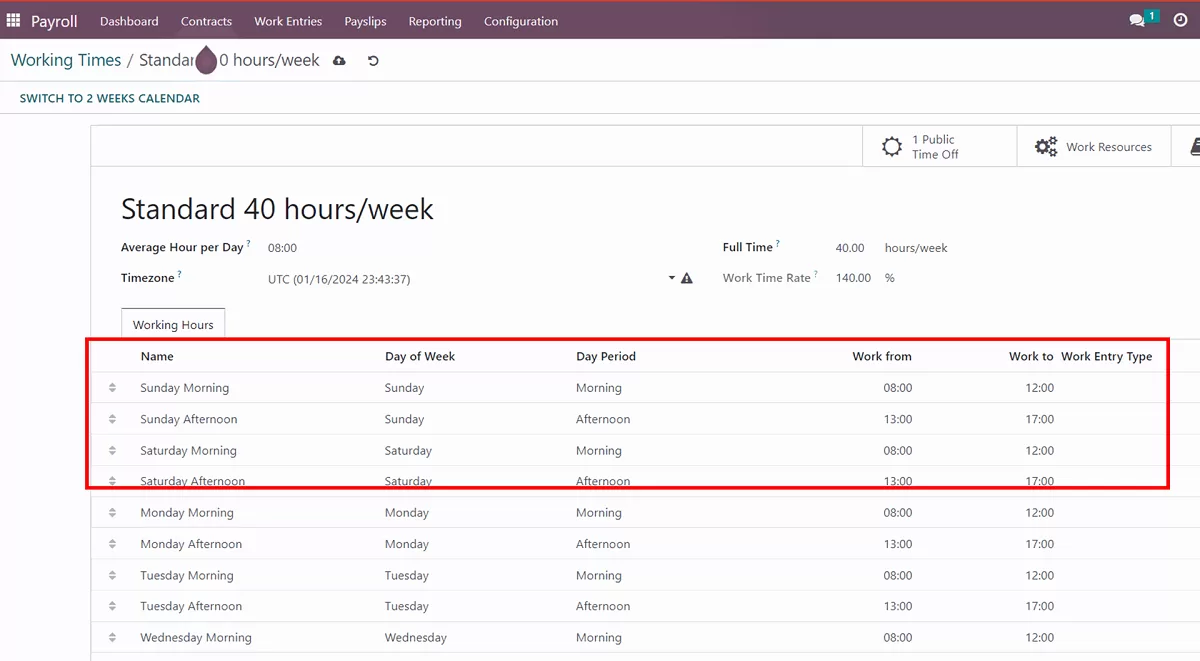1200x661 pixels.
Task: Click Sunday Afternoon row's Work to 17:00
Action: click(1040, 419)
